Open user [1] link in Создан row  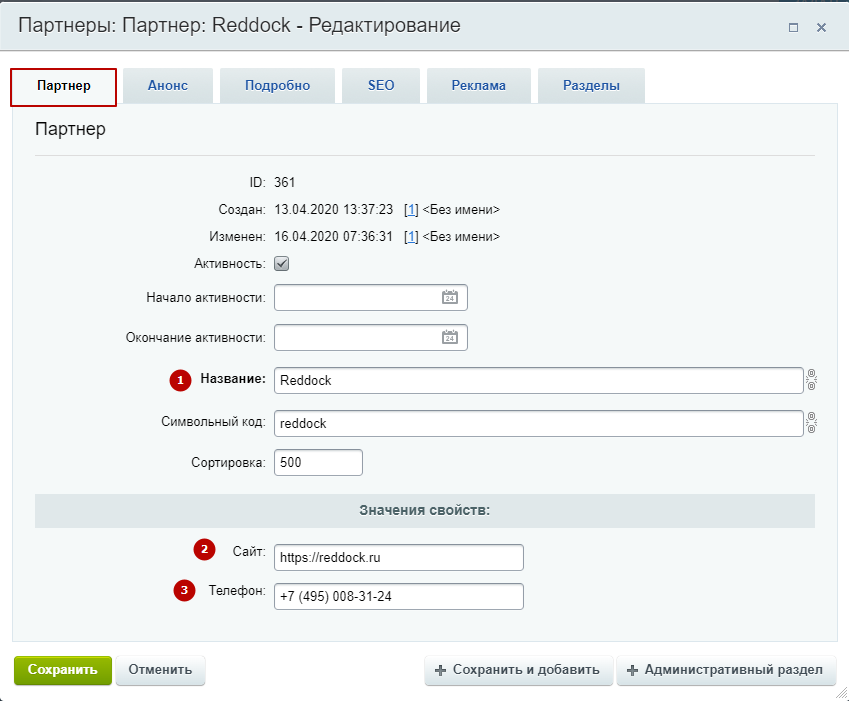click(x=412, y=209)
